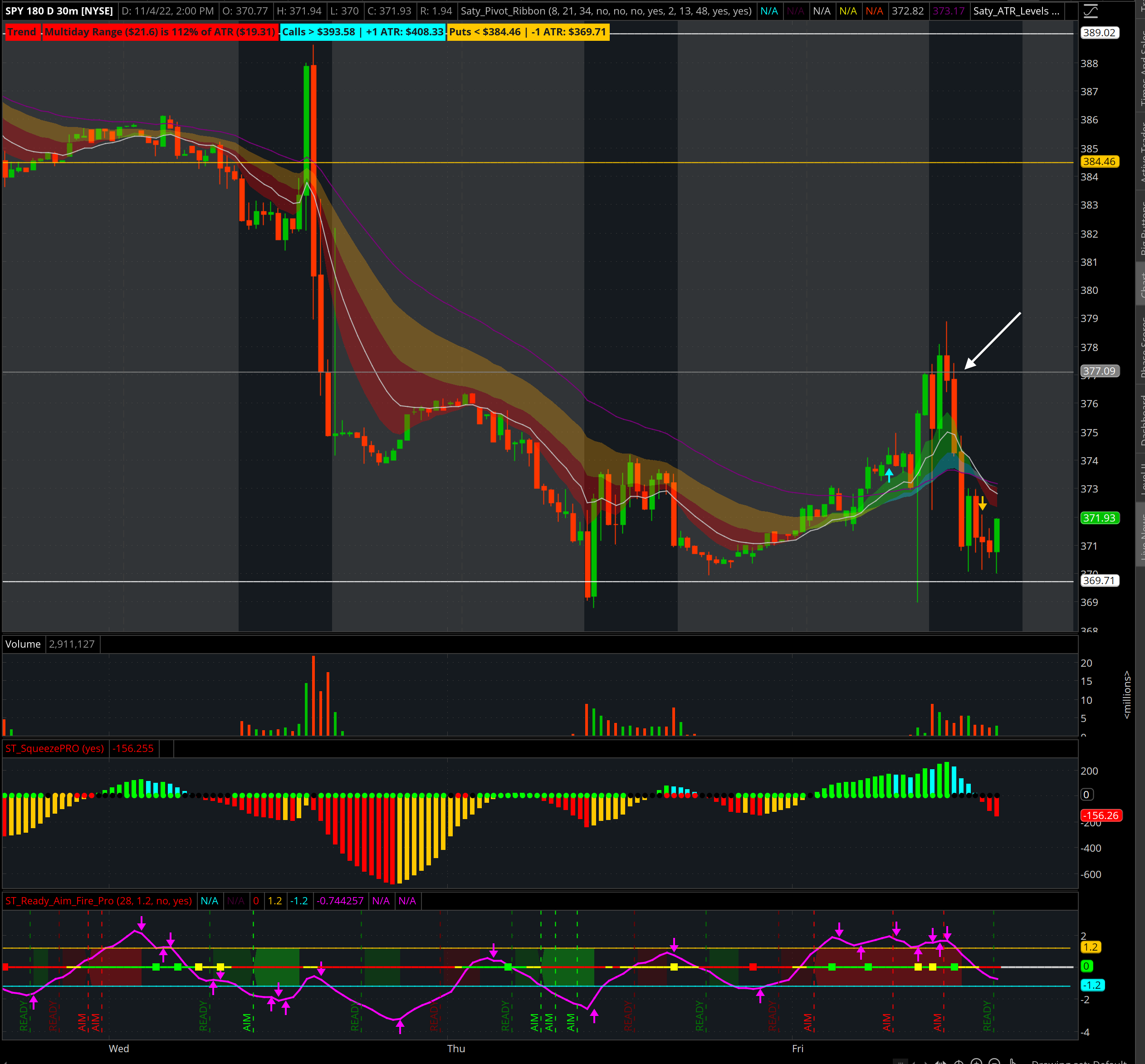The height and width of the screenshot is (1064, 1145).
Task: Open the Drawing set Default dropdown
Action: pyautogui.click(x=1078, y=1062)
